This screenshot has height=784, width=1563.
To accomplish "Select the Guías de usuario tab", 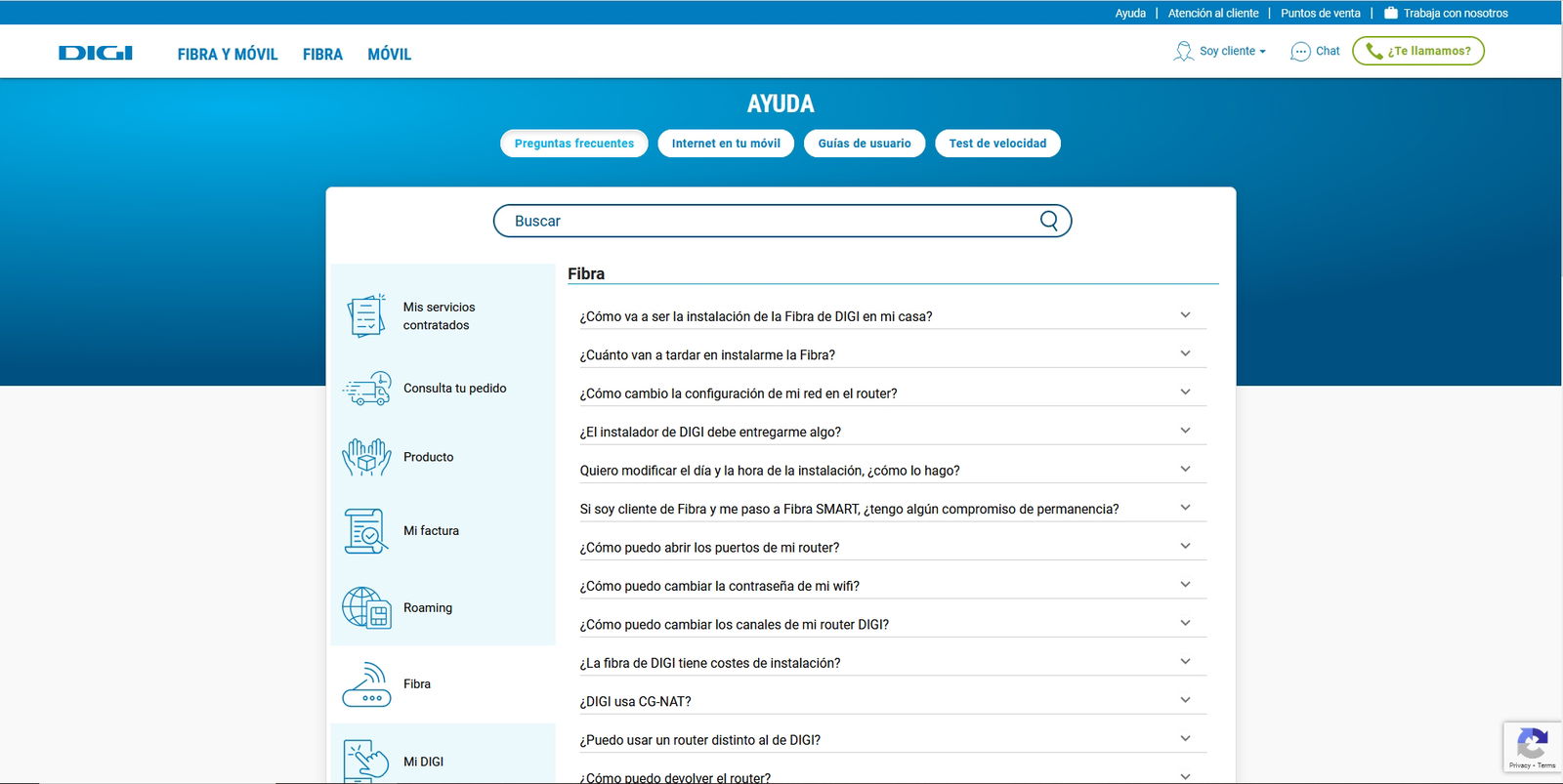I will [x=865, y=144].
